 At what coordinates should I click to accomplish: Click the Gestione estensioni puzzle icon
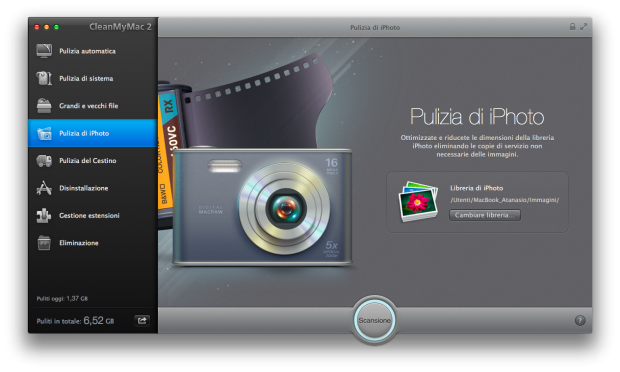[44, 215]
